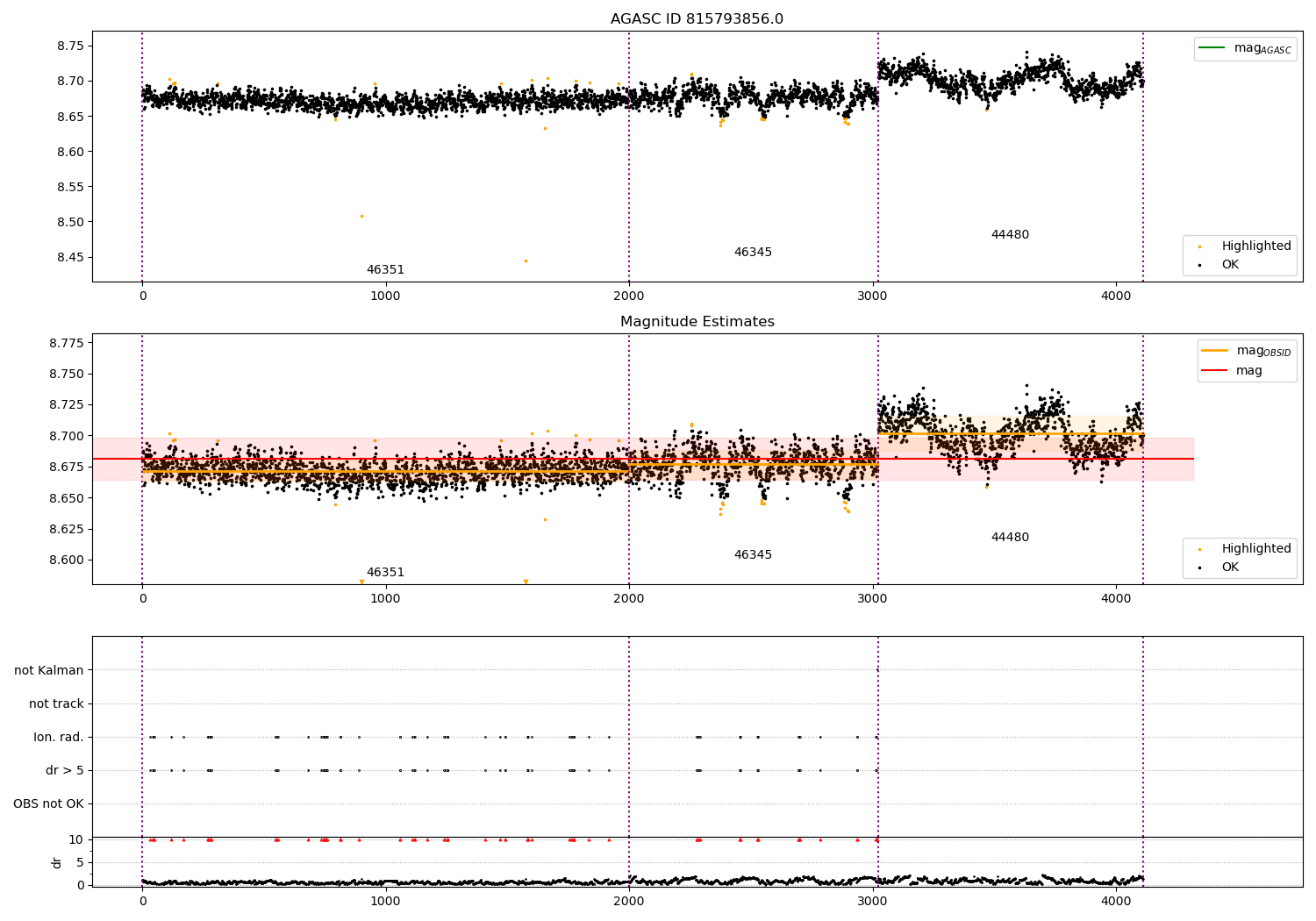Click the 'not Kalman' row label

pyautogui.click(x=49, y=670)
